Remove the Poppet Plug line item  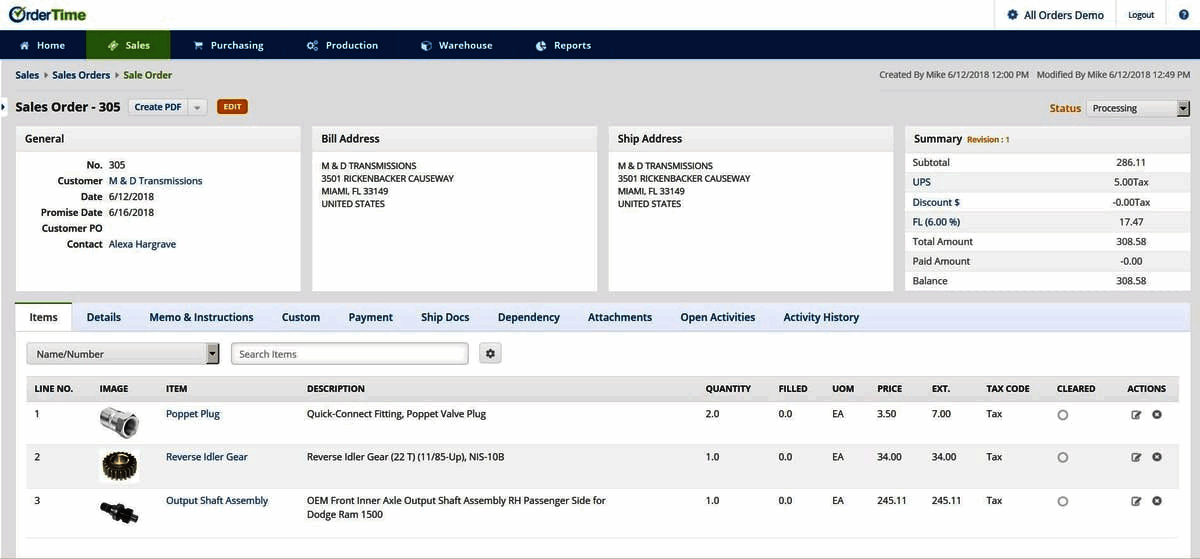coord(1157,414)
